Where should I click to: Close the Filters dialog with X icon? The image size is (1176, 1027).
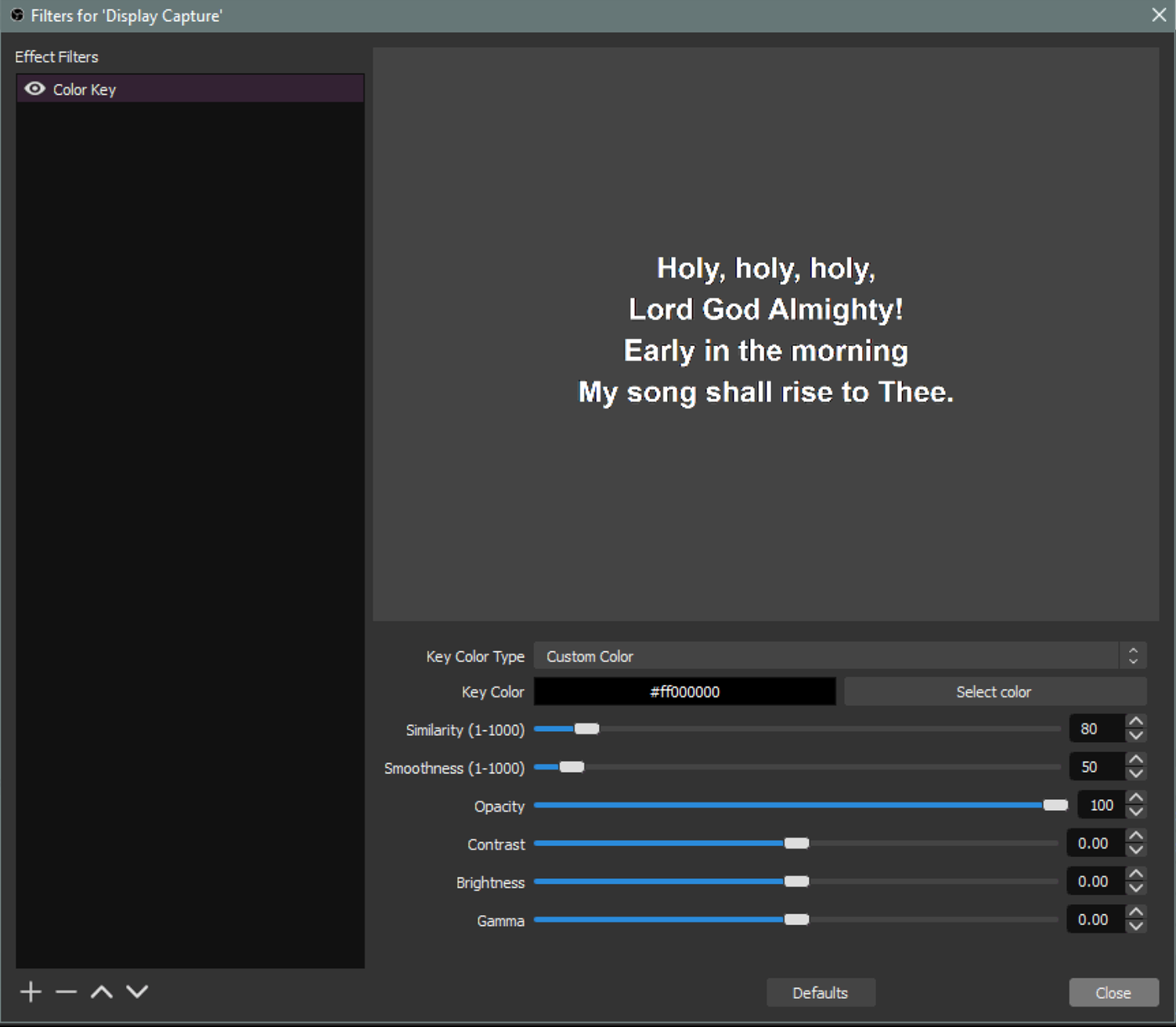point(1159,15)
